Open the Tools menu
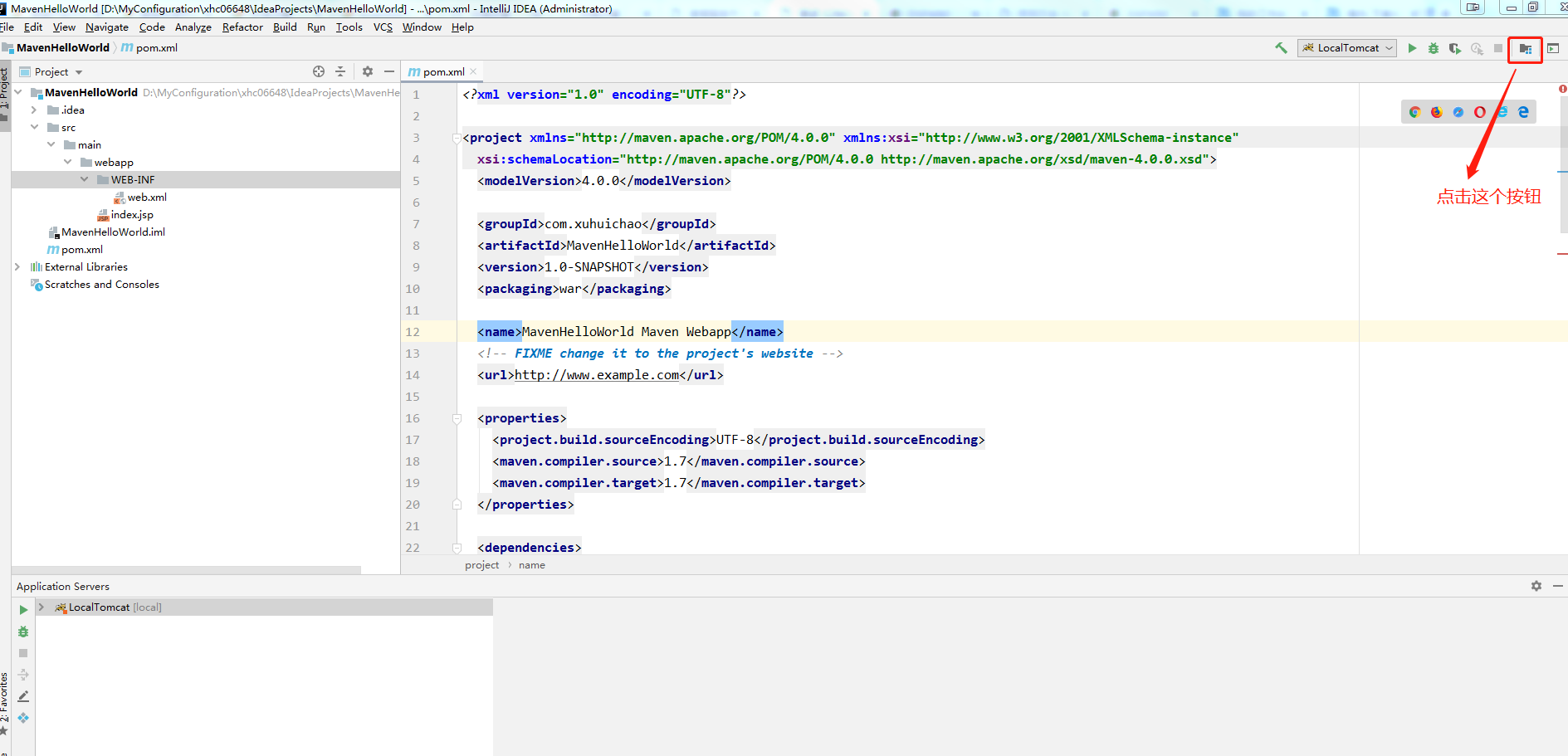 (349, 27)
